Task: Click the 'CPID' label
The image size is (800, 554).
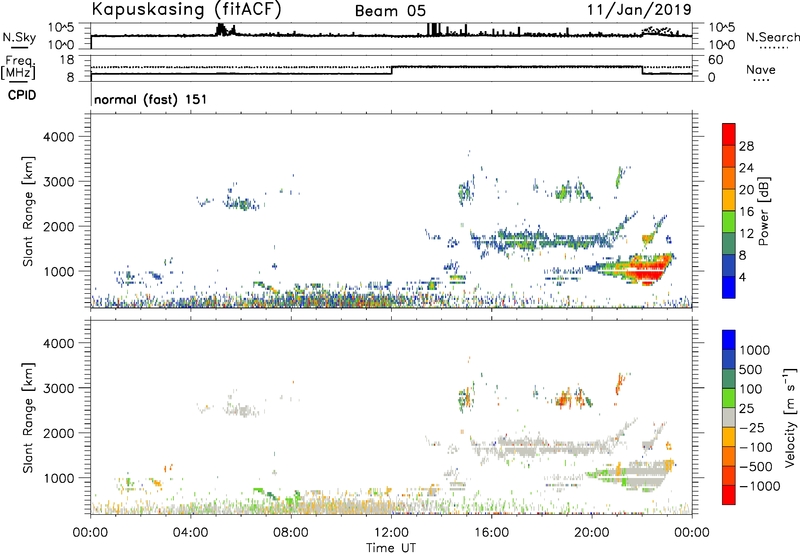Action: point(22,95)
